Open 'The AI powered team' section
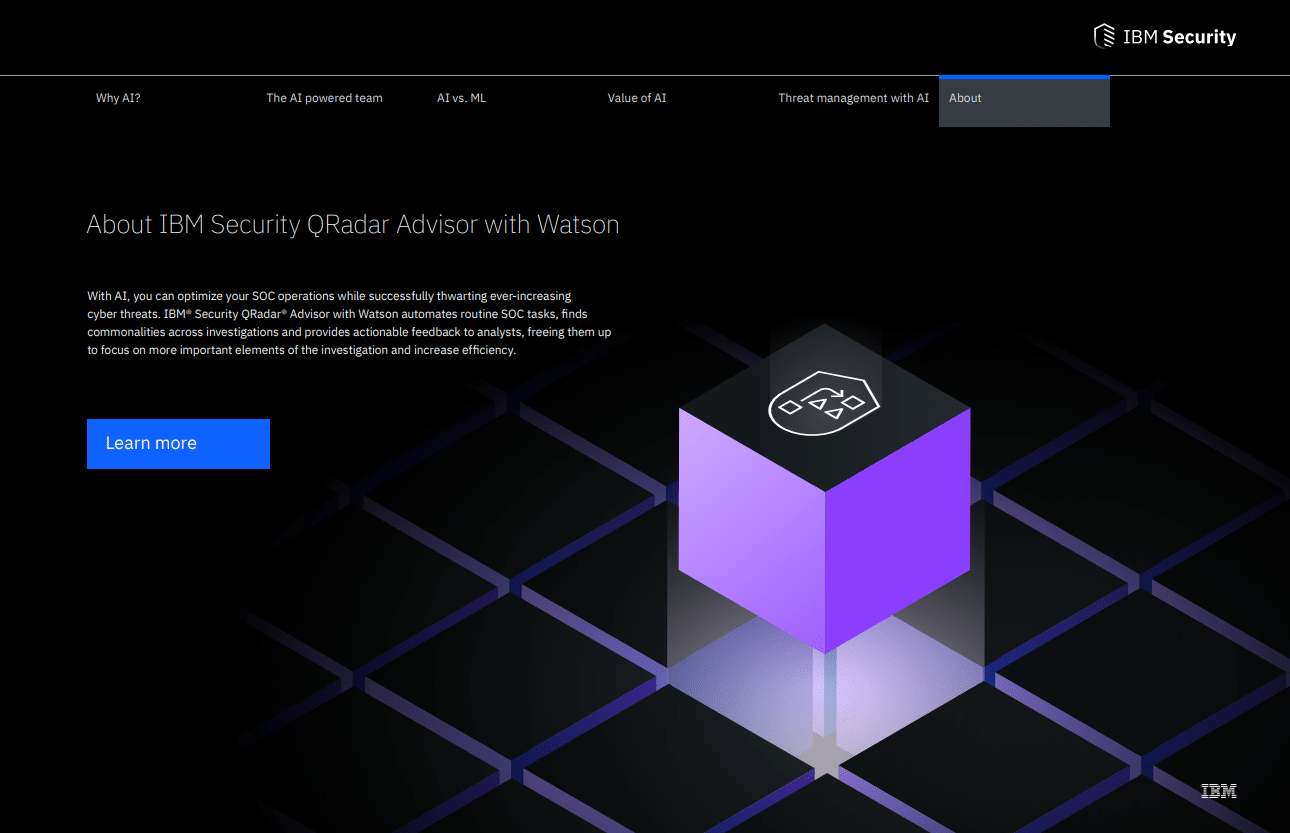The image size is (1290, 833). [x=324, y=98]
